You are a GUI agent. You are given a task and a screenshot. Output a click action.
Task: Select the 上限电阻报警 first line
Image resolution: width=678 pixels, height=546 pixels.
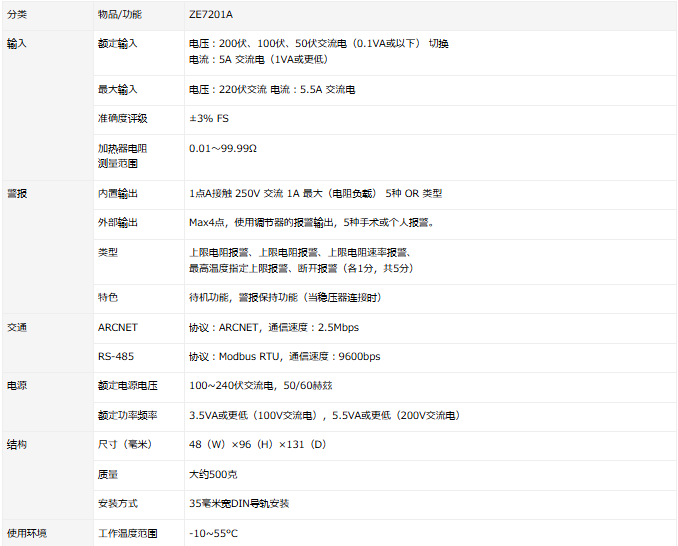300,252
